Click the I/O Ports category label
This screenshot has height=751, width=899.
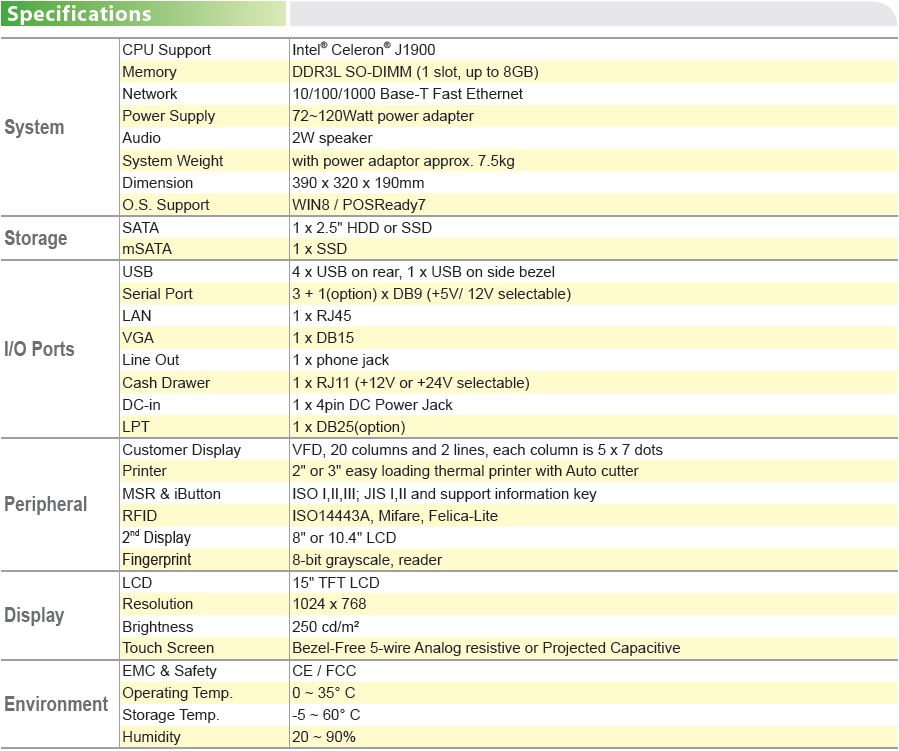[x=39, y=349]
